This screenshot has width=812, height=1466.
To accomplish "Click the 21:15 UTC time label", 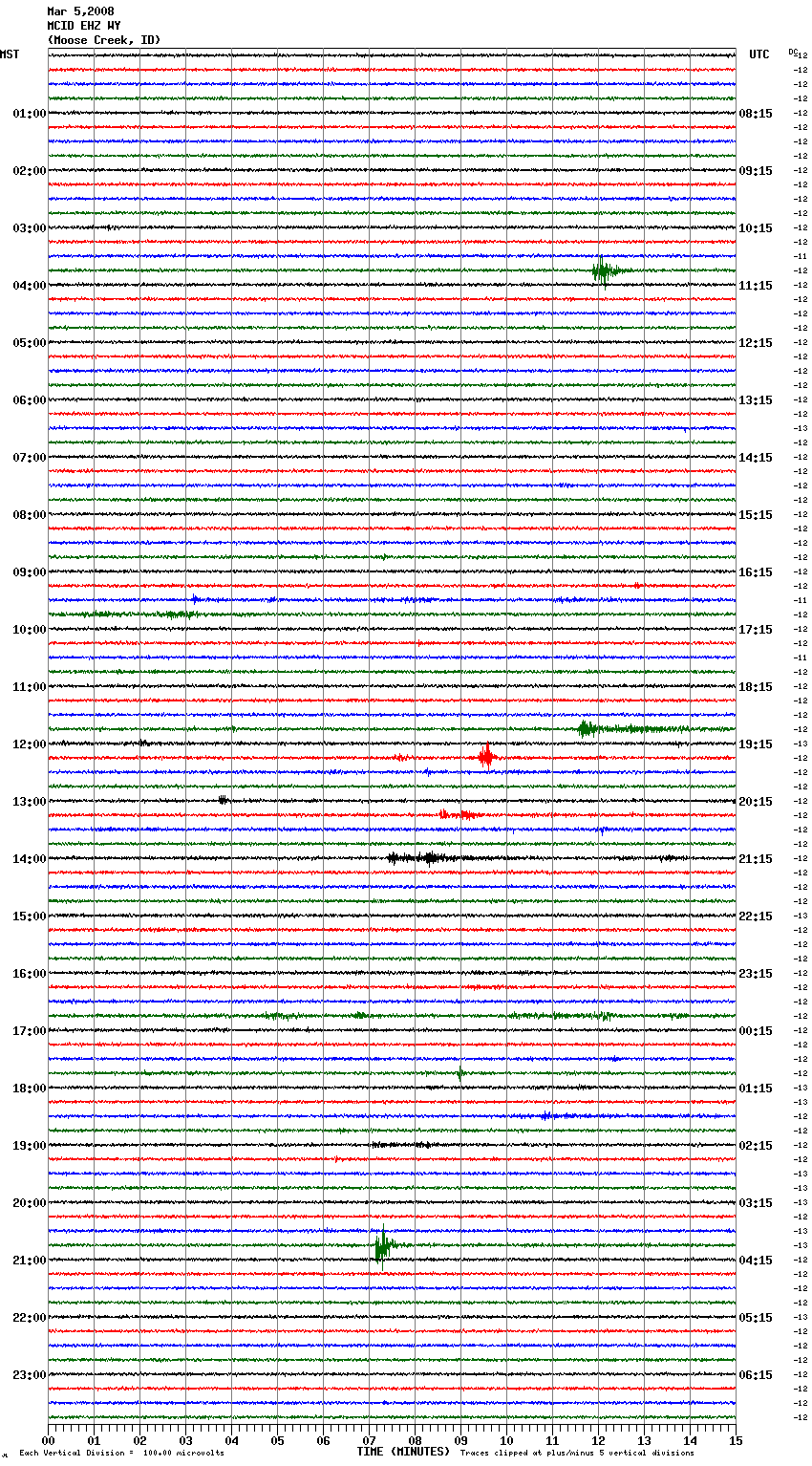I will 756,859.
